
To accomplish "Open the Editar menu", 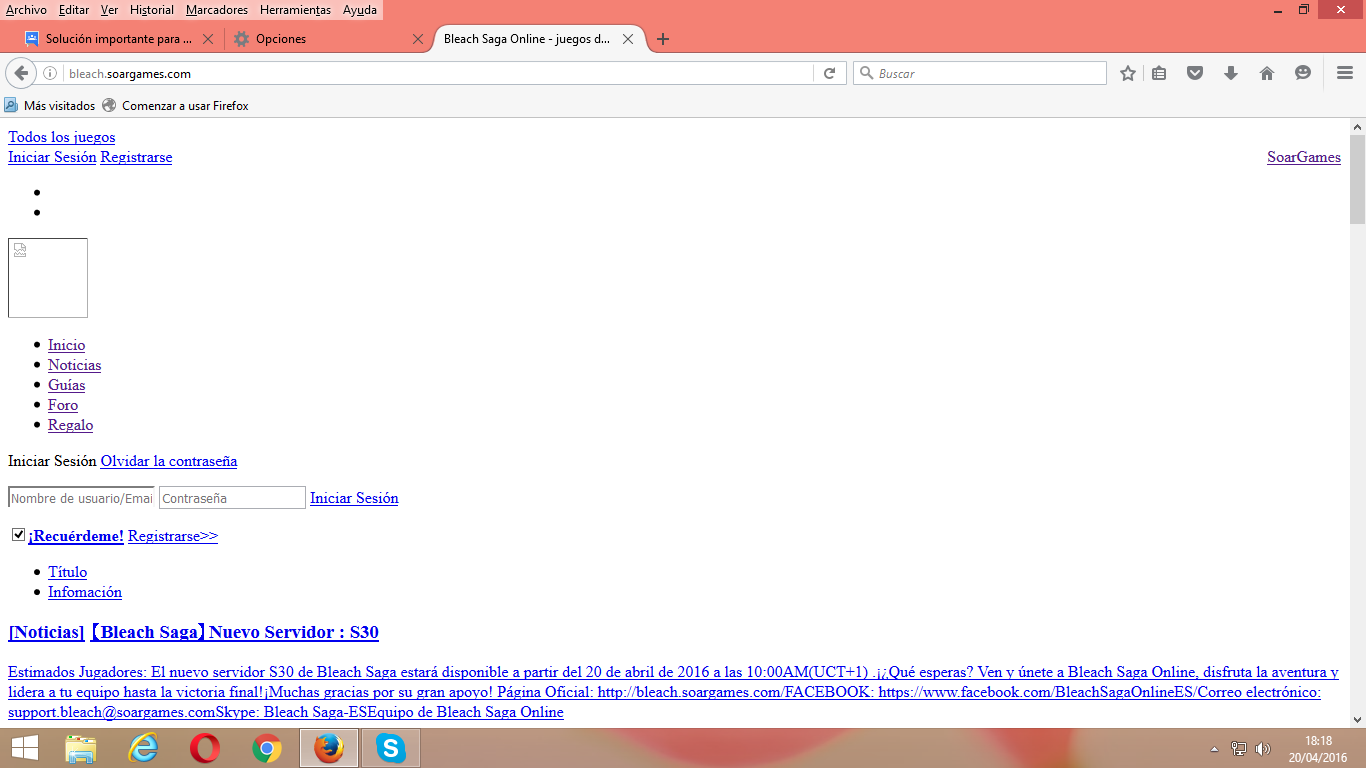I will point(74,10).
